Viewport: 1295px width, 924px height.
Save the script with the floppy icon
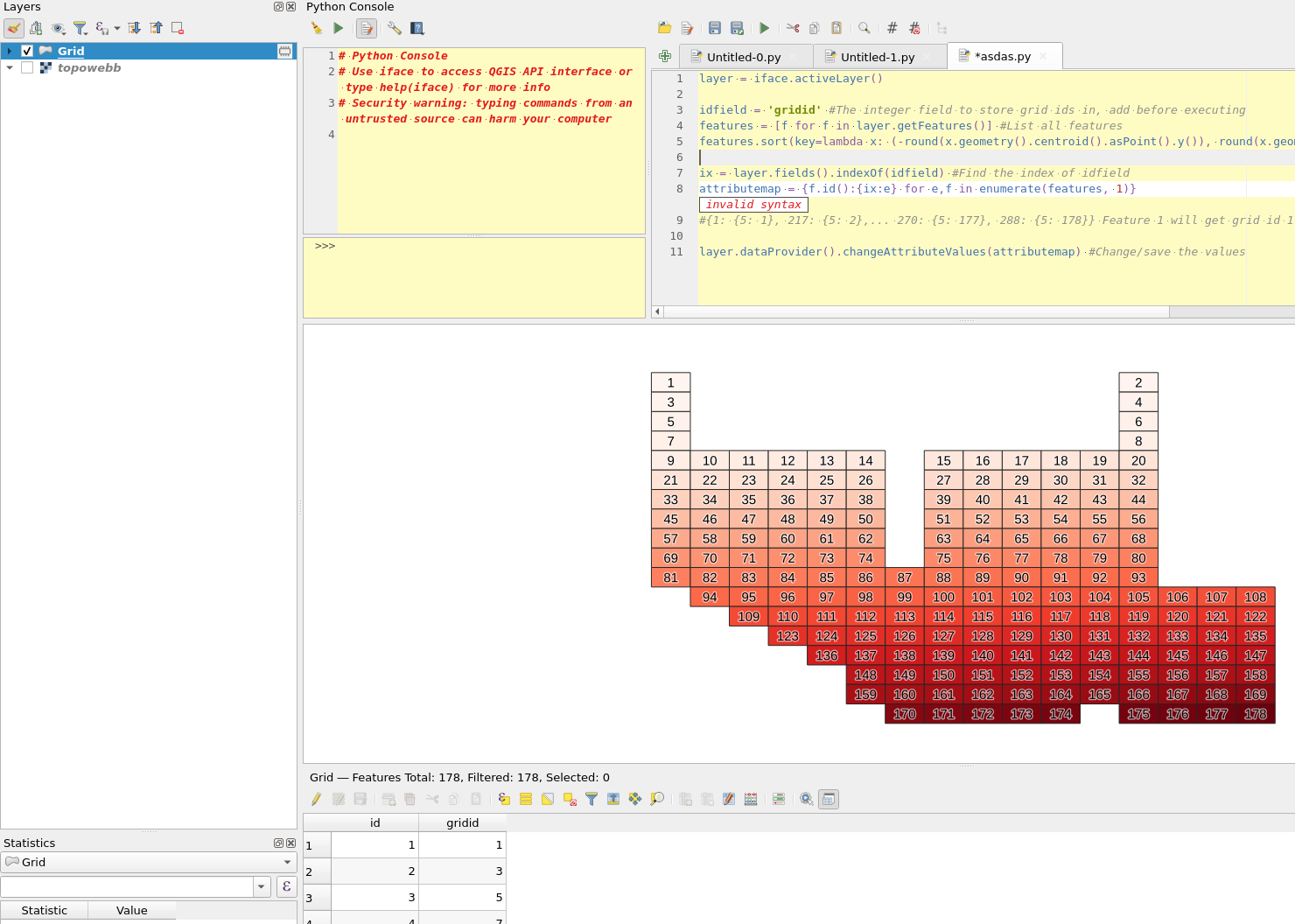pos(715,28)
